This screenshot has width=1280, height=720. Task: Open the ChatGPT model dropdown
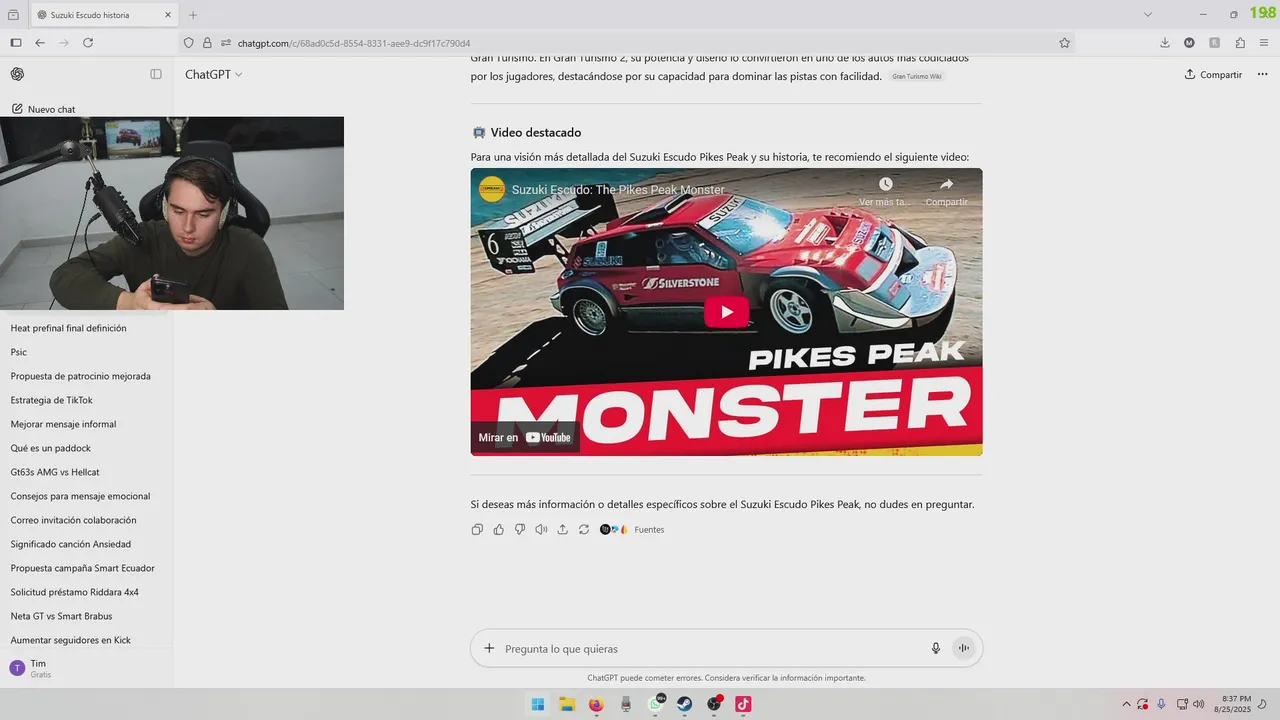(x=213, y=74)
